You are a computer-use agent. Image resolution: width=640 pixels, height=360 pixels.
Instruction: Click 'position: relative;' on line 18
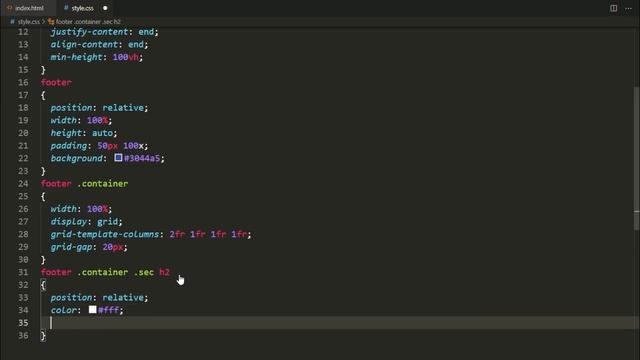99,108
